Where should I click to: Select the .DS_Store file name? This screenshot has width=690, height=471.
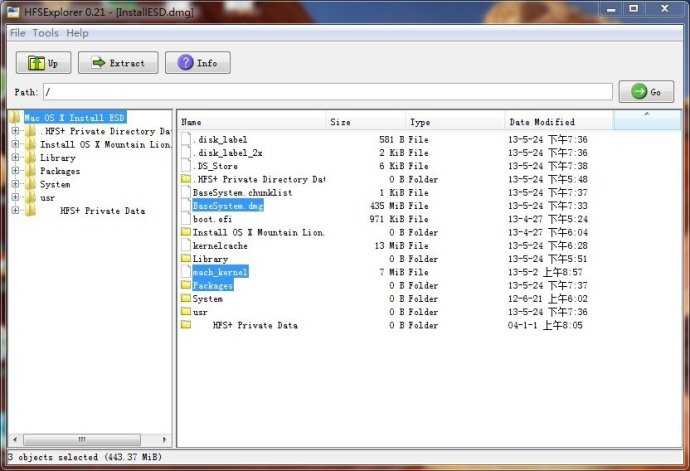pos(216,166)
